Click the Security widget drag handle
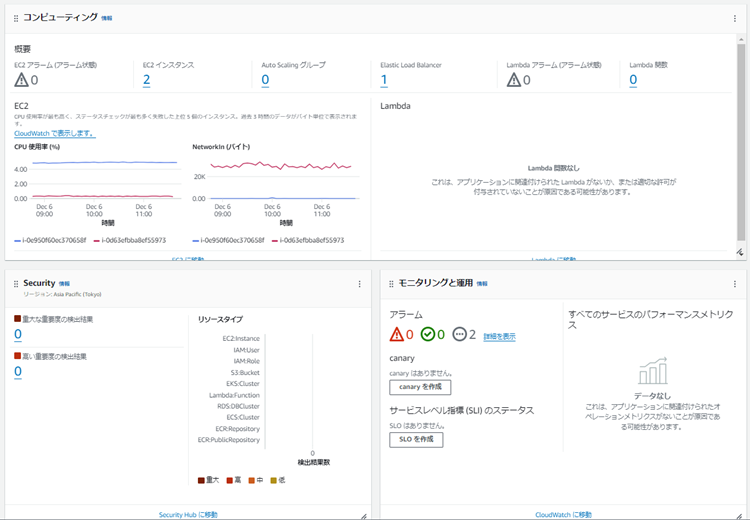This screenshot has height=520, width=750. (x=16, y=284)
